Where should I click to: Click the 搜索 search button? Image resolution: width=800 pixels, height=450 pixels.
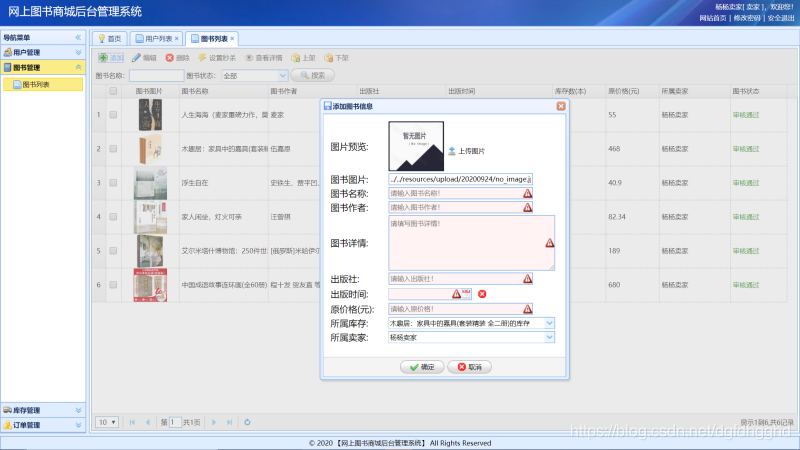pyautogui.click(x=312, y=75)
